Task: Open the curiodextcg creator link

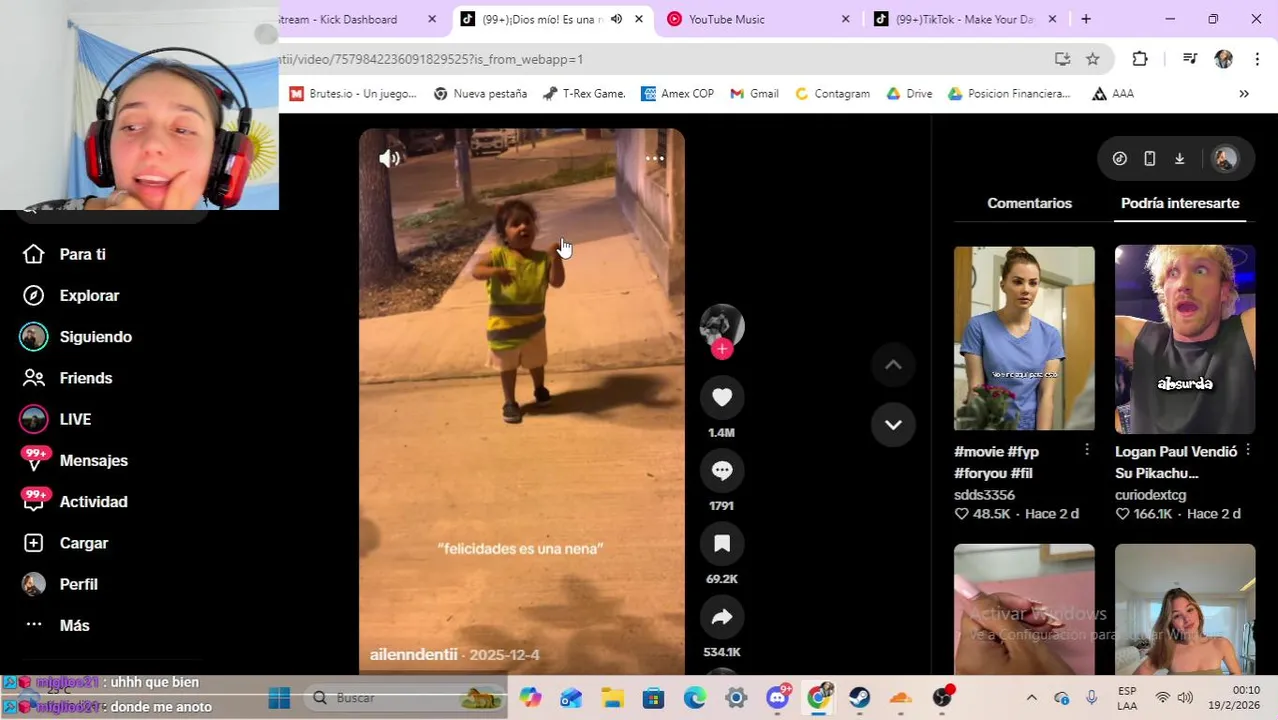Action: (1150, 495)
